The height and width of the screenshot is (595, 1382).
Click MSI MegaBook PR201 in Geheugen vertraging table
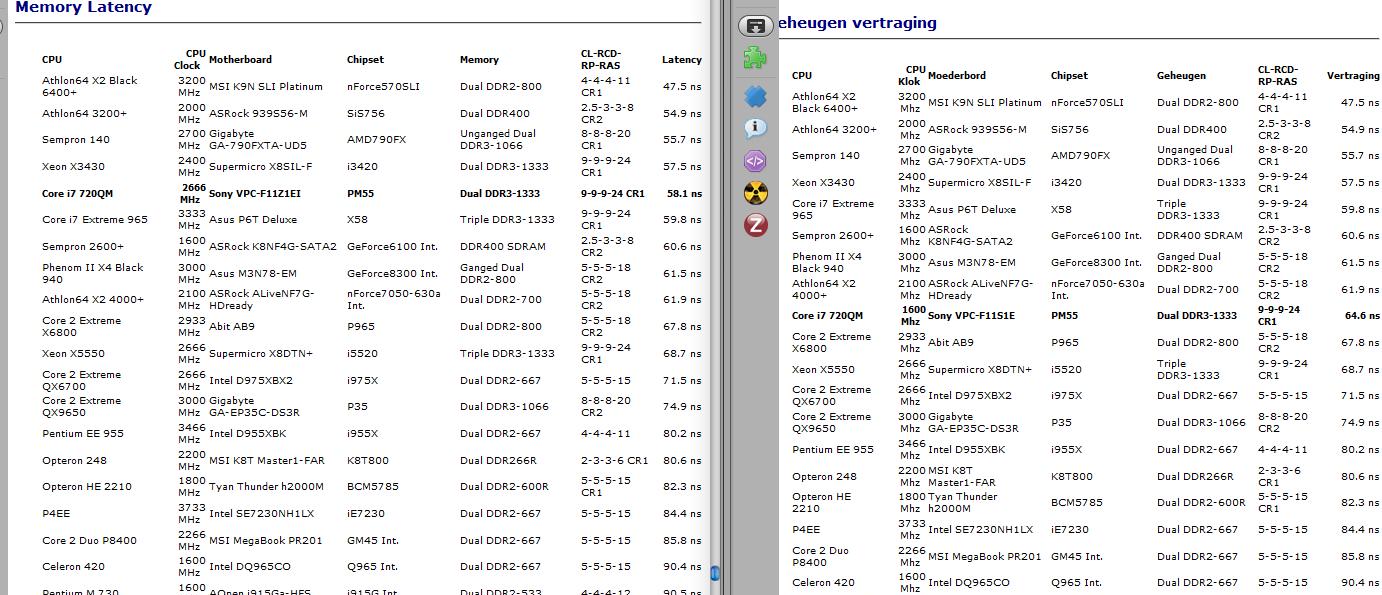tap(985, 557)
